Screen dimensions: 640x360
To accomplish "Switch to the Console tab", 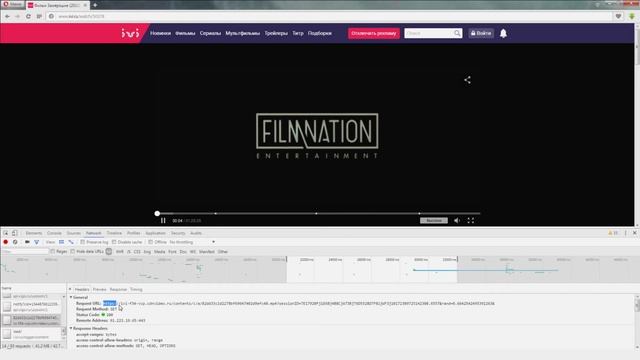I will pyautogui.click(x=54, y=233).
